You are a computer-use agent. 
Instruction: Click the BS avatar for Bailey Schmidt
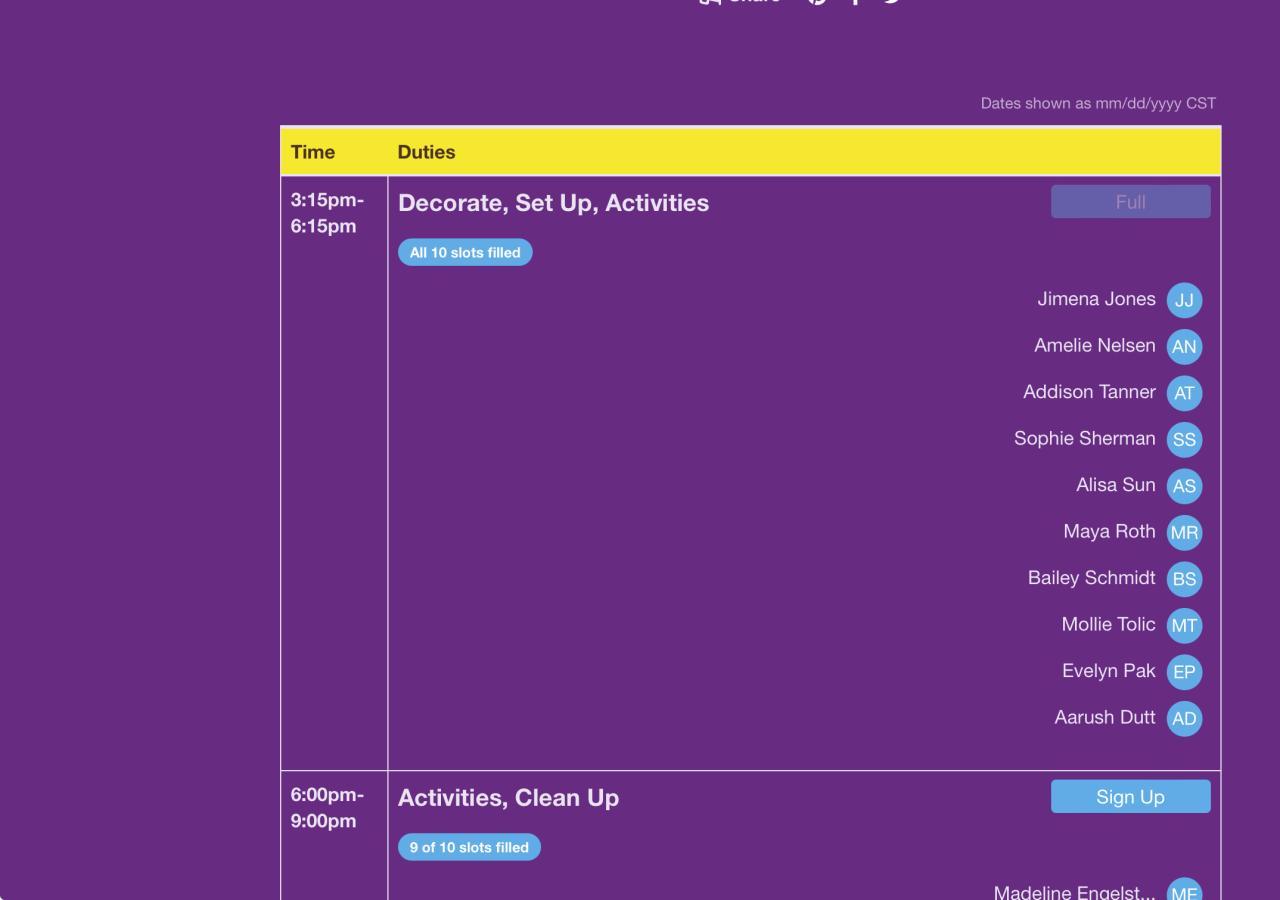pyautogui.click(x=1184, y=579)
